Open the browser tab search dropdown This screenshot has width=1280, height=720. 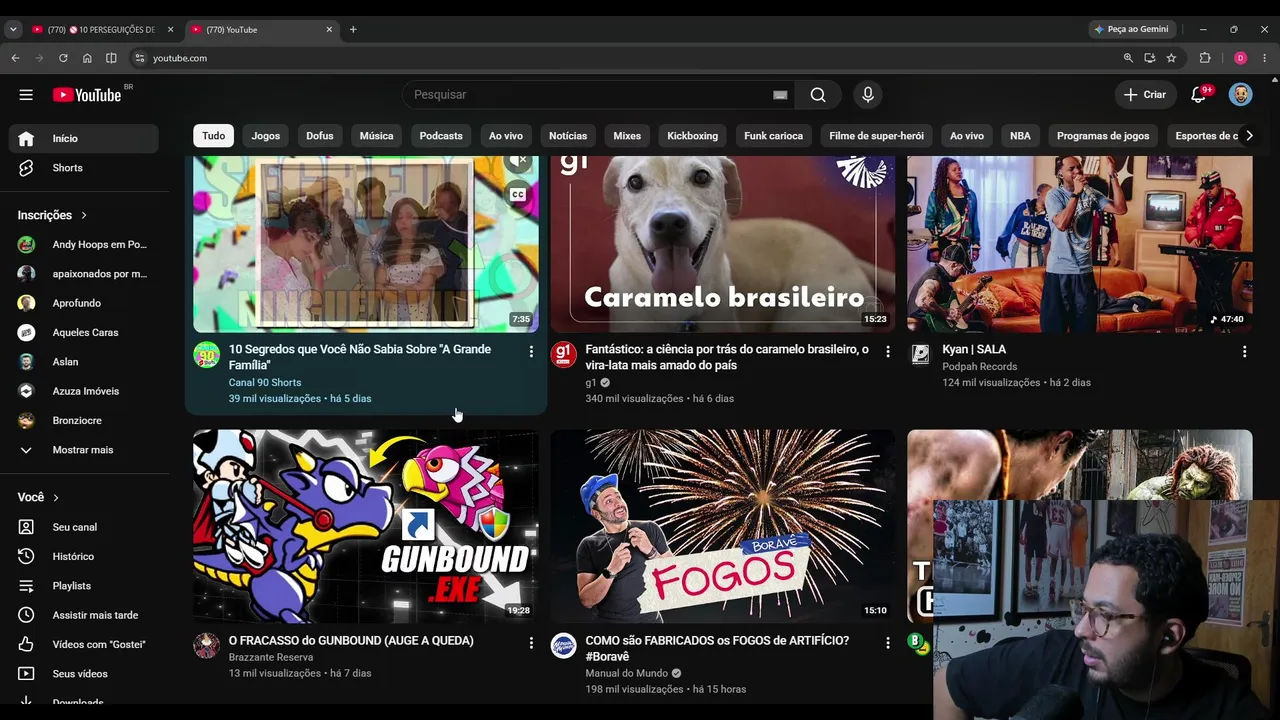point(13,30)
